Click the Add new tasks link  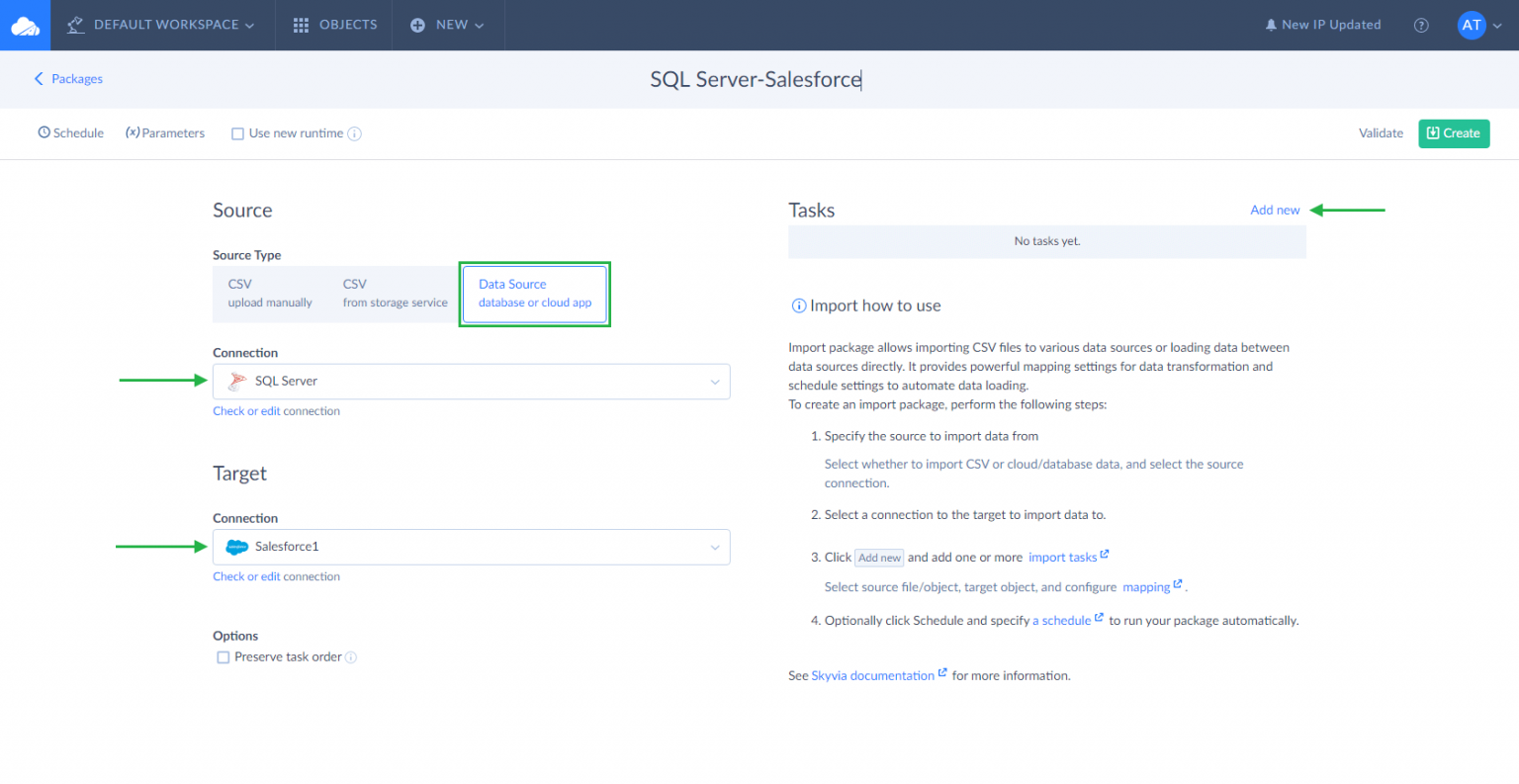[x=1275, y=211]
